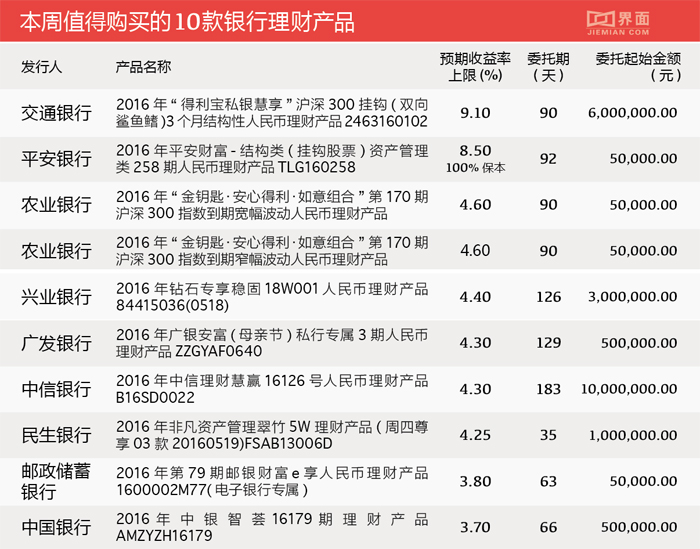
Task: Click the 产品名称 column header
Action: (x=143, y=67)
